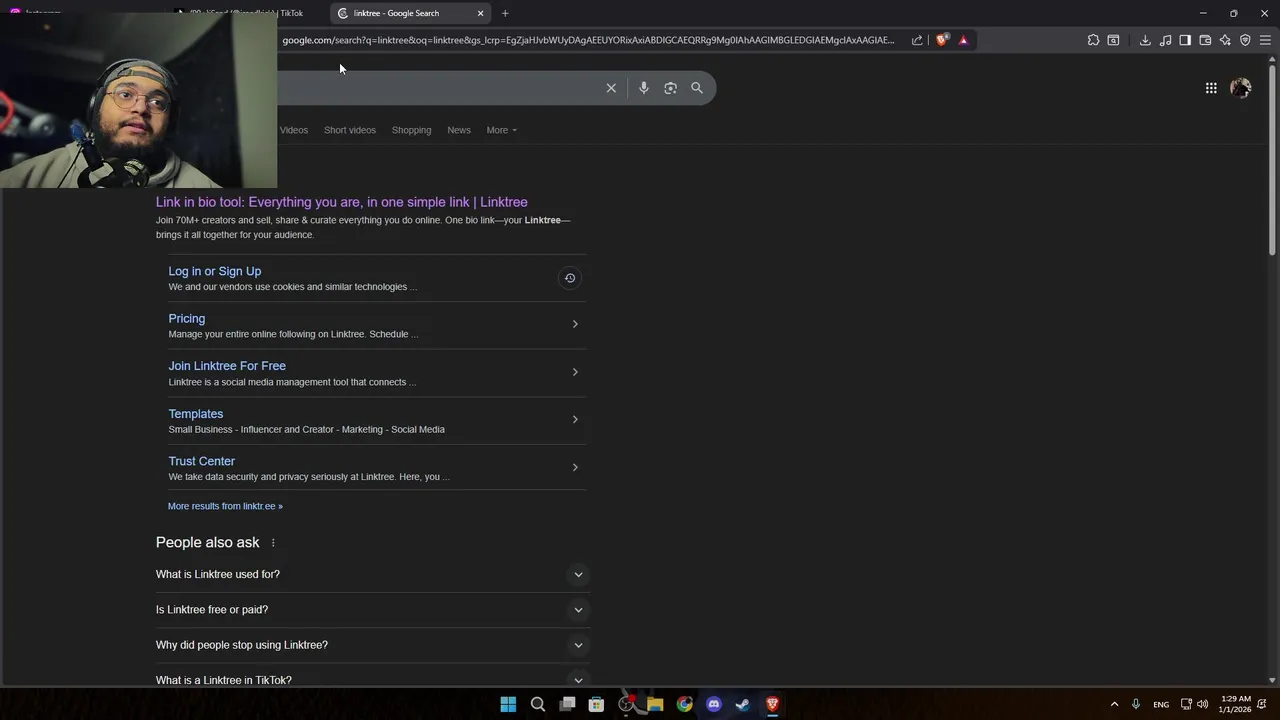Open File Explorer from taskbar
Image resolution: width=1280 pixels, height=720 pixels.
pyautogui.click(x=655, y=704)
